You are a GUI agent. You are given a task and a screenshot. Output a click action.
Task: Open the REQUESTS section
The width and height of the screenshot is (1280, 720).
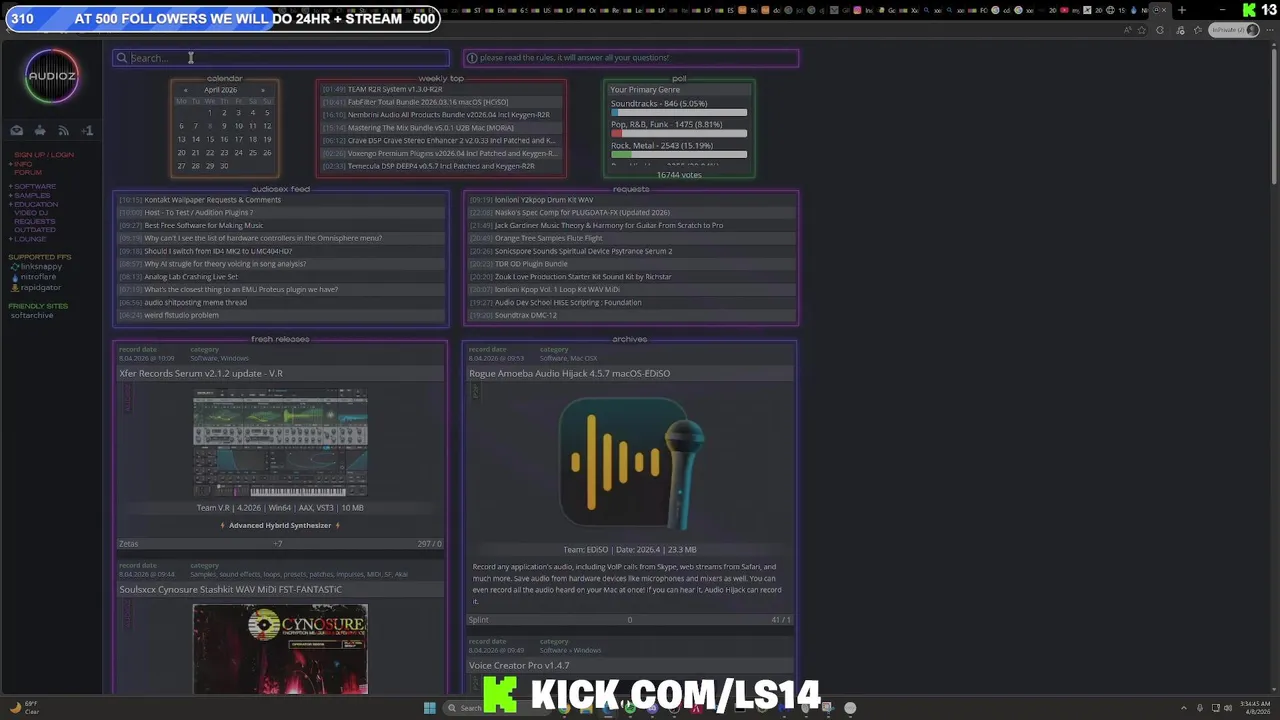click(35, 221)
